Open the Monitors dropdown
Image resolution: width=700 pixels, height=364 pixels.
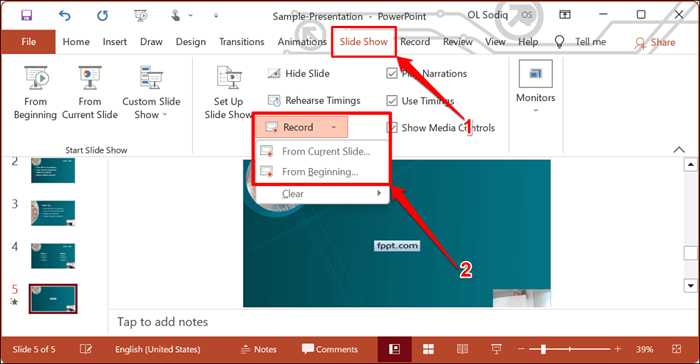coord(536,87)
